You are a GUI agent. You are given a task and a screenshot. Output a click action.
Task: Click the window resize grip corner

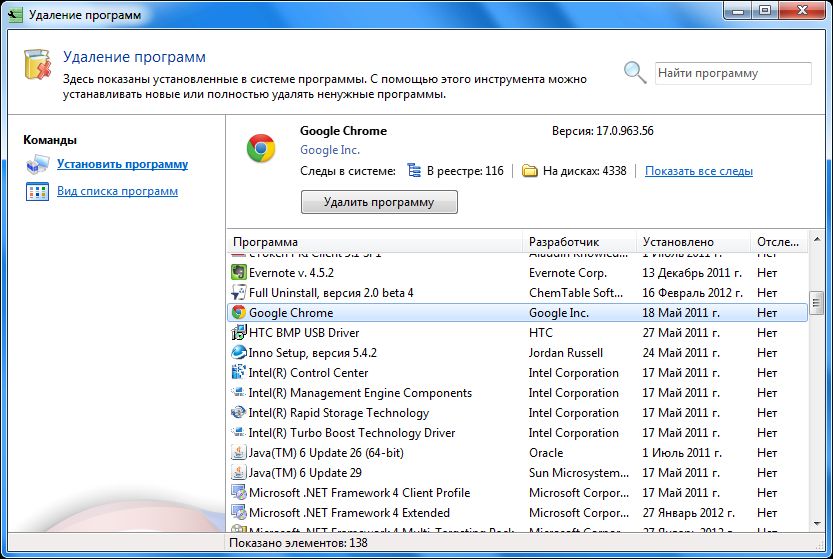[x=820, y=545]
